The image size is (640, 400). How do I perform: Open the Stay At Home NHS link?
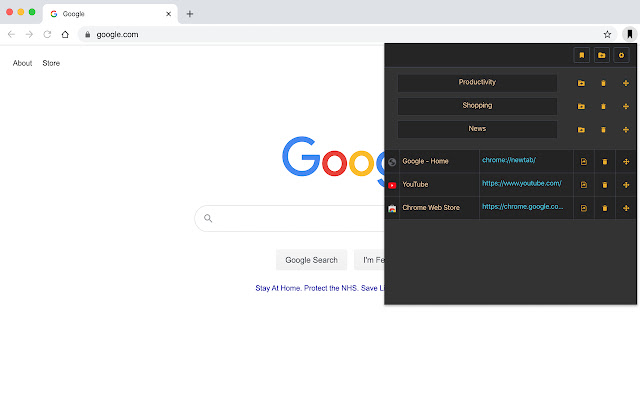click(320, 288)
